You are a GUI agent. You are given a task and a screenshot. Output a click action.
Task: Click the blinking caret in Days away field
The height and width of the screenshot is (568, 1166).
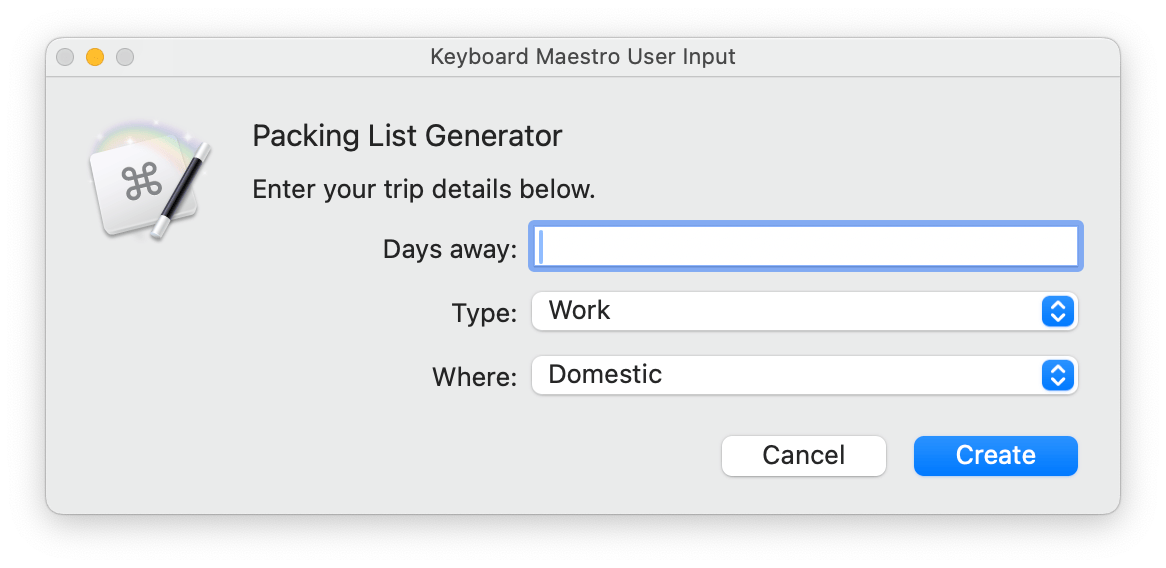coord(541,246)
